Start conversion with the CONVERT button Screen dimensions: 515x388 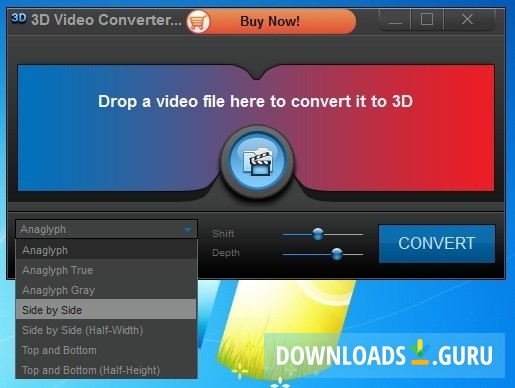click(x=437, y=243)
